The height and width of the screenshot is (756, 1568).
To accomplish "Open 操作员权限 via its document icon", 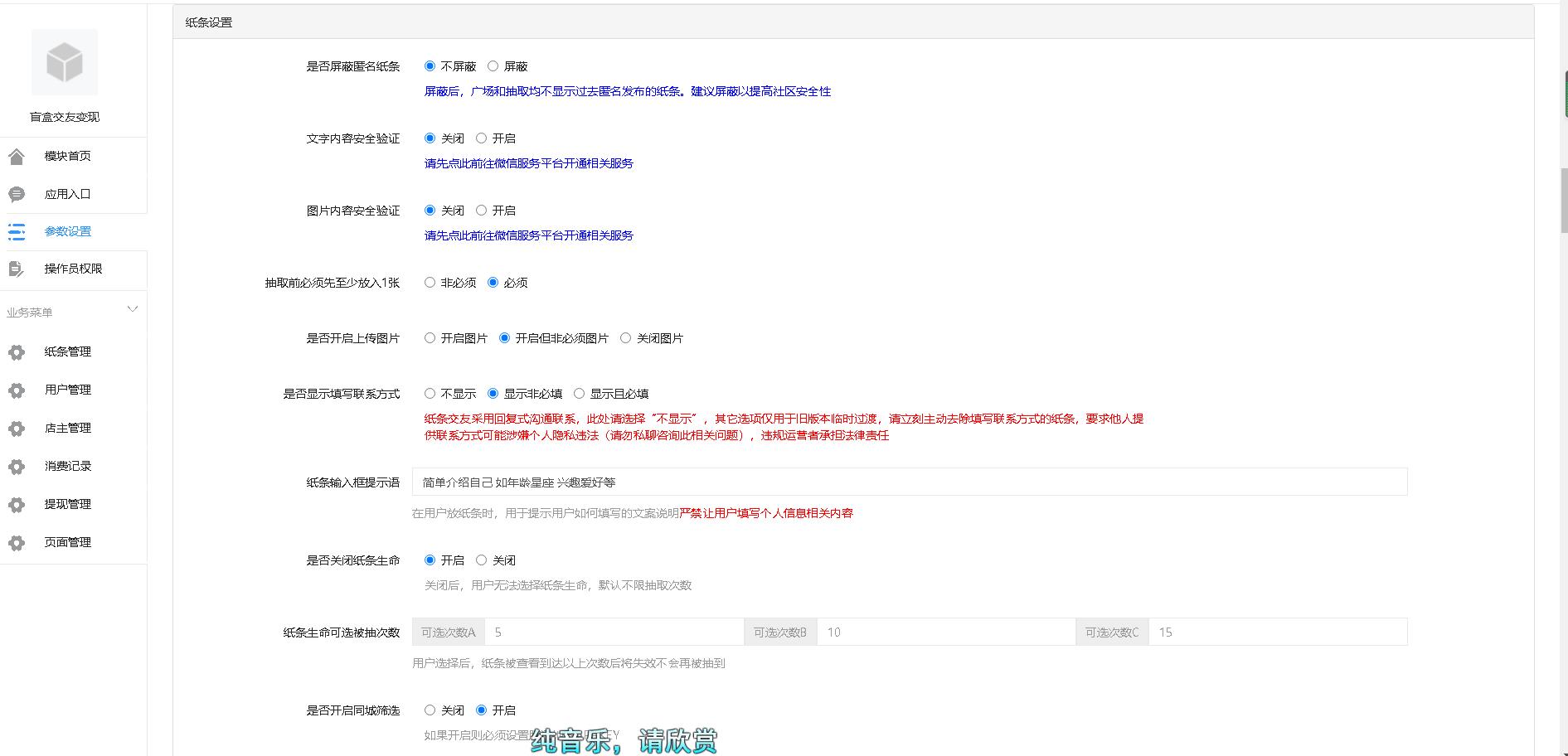I will (x=17, y=269).
